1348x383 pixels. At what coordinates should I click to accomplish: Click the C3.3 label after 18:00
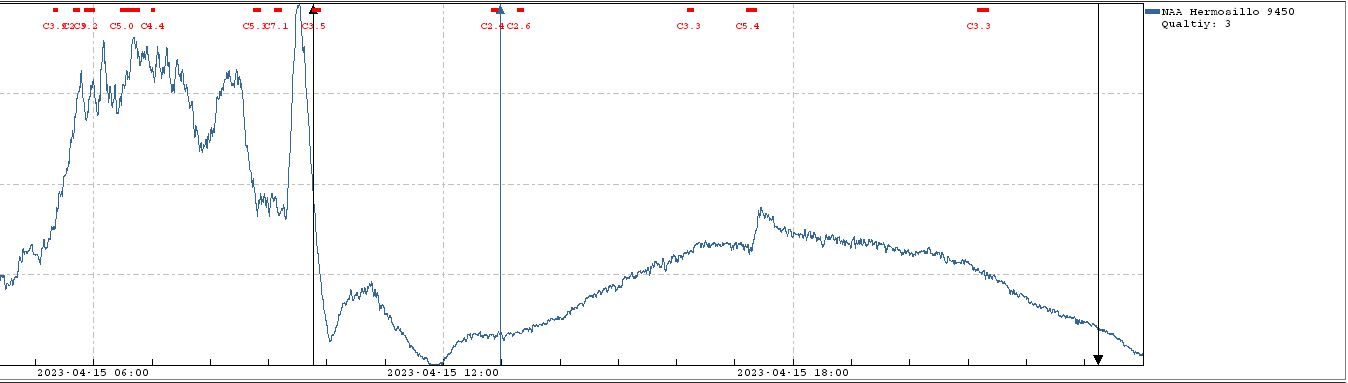pos(978,26)
